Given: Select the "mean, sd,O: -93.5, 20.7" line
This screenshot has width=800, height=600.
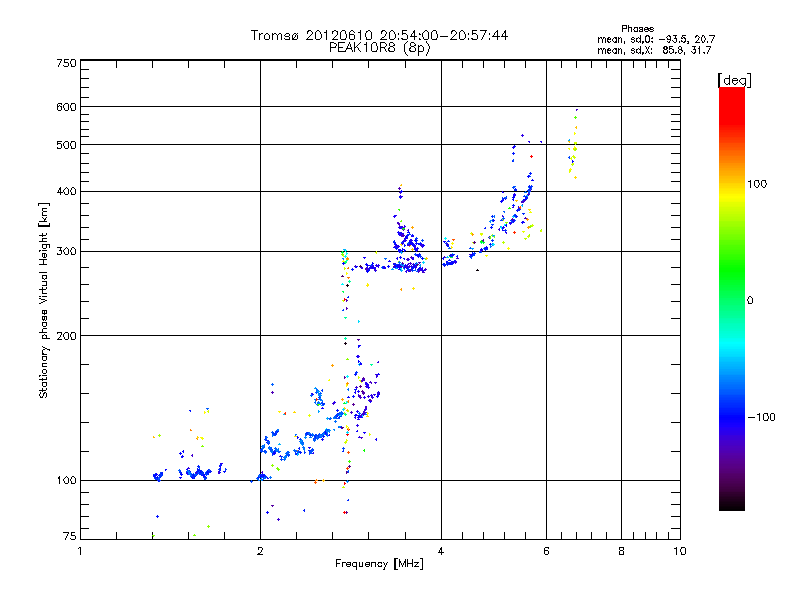Looking at the screenshot, I should [656, 39].
